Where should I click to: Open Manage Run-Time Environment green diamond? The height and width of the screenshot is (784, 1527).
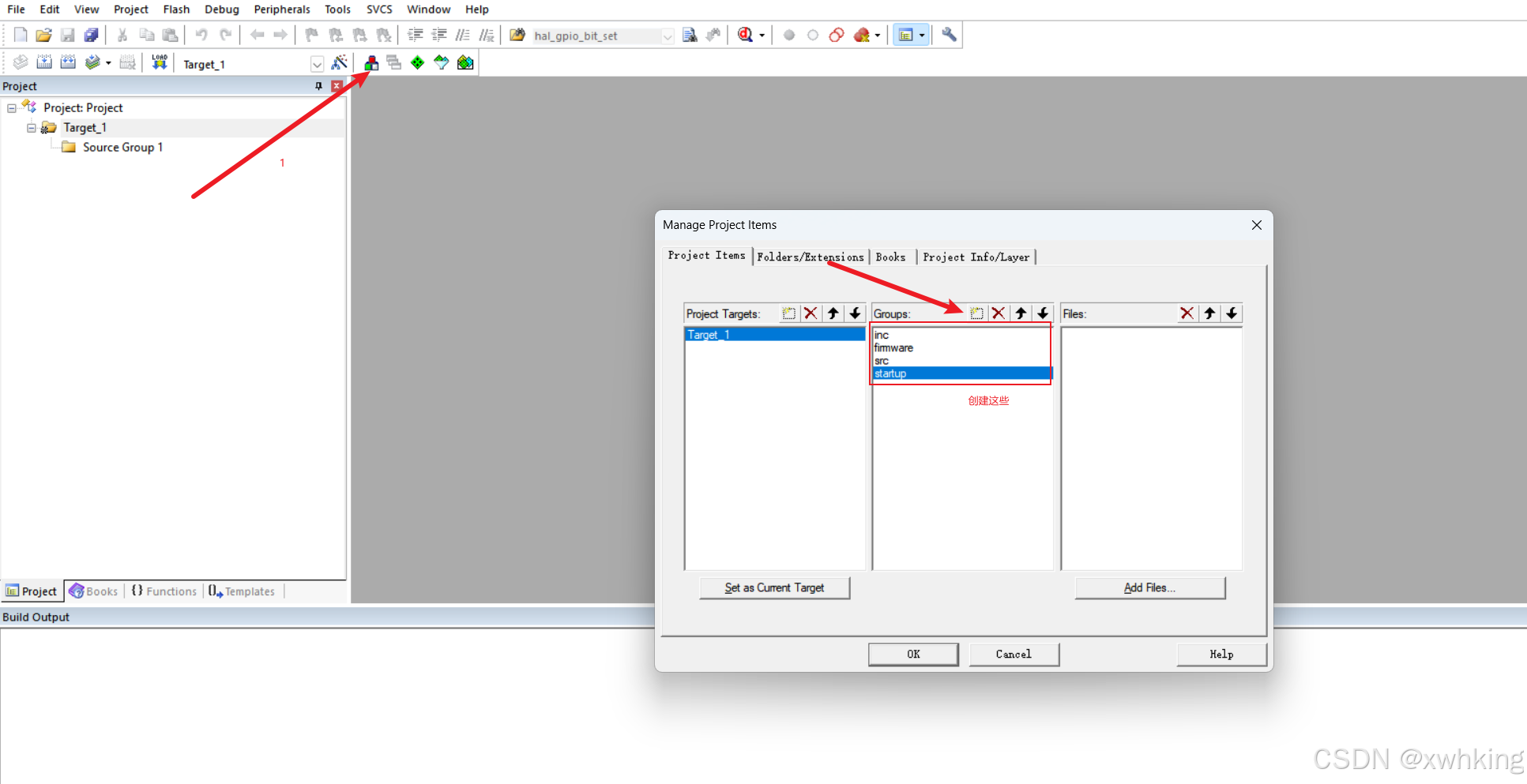[418, 62]
